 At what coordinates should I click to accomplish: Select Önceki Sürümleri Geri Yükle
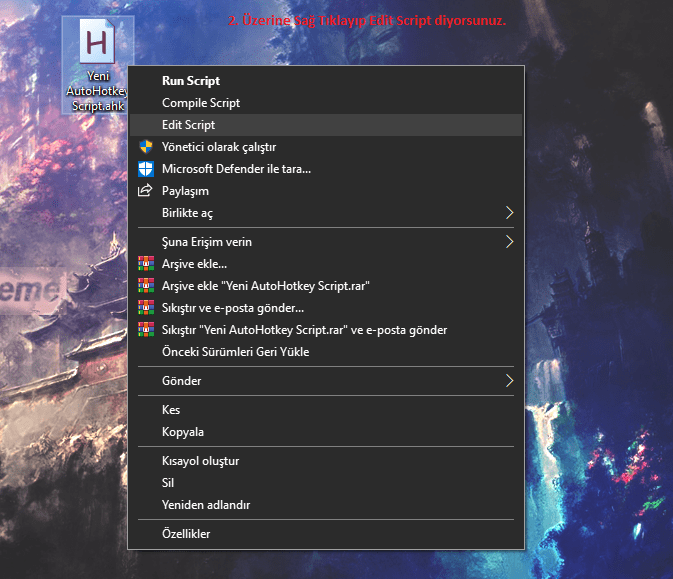pyautogui.click(x=326, y=352)
